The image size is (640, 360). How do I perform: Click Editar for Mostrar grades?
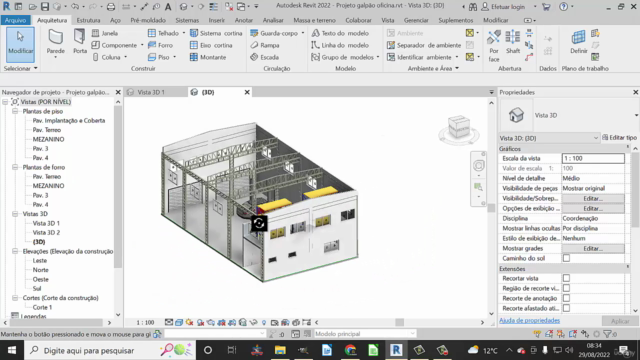[593, 249]
